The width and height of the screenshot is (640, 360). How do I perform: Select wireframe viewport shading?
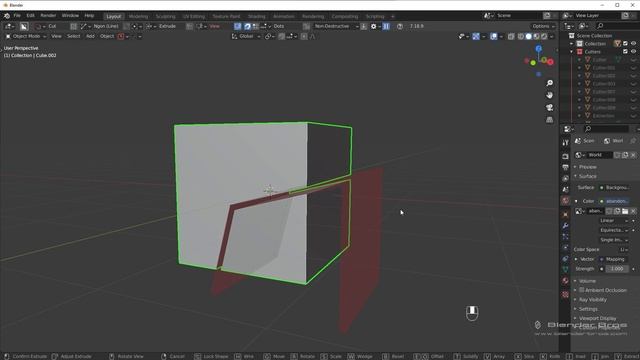pyautogui.click(x=520, y=36)
